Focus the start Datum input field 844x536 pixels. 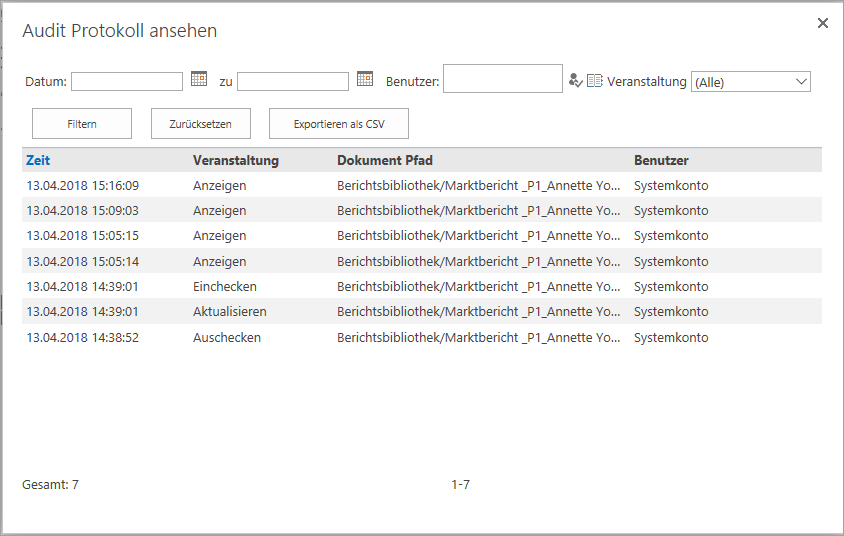(x=127, y=82)
